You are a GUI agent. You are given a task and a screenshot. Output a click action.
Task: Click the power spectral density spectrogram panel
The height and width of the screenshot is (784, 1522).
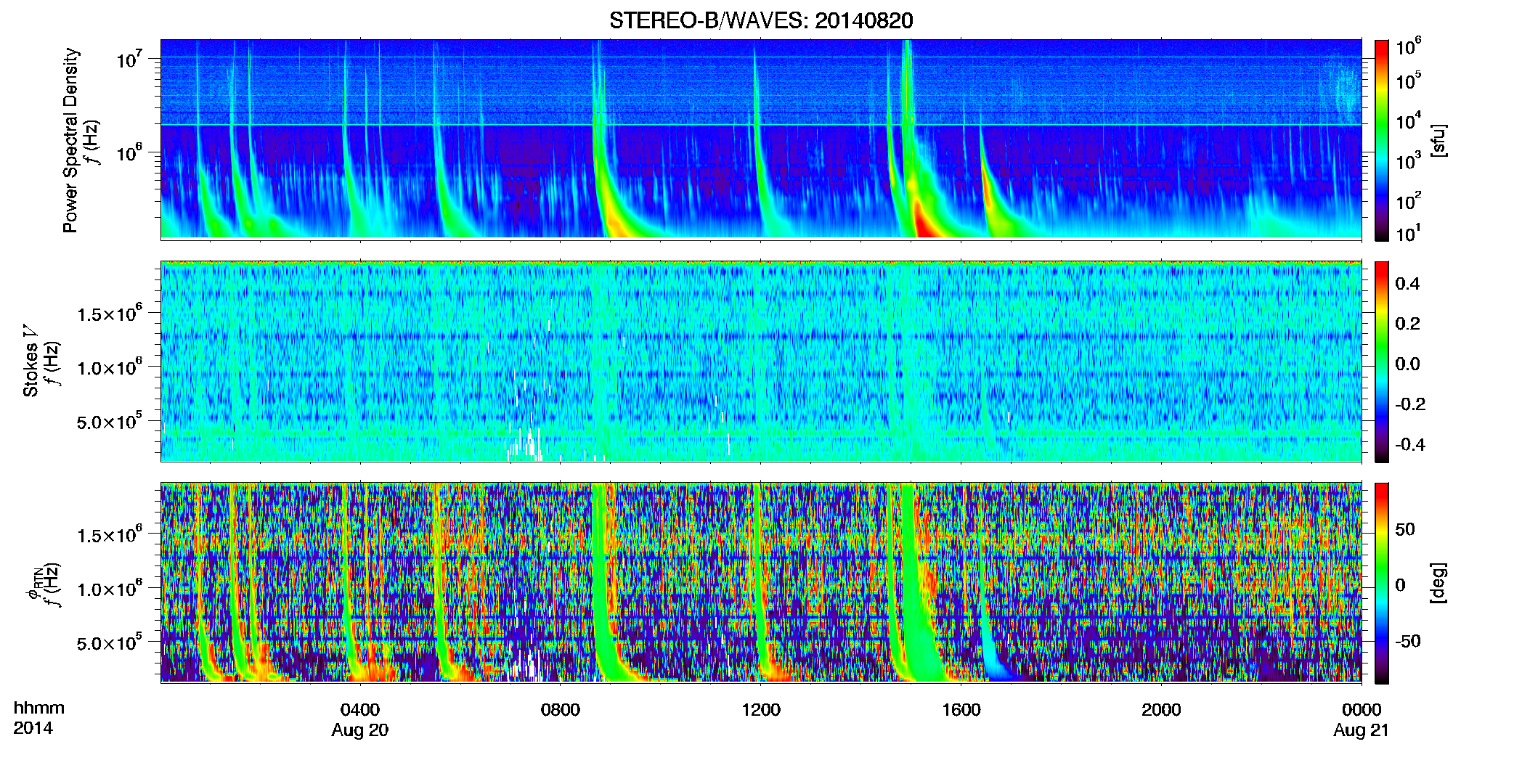(x=761, y=139)
